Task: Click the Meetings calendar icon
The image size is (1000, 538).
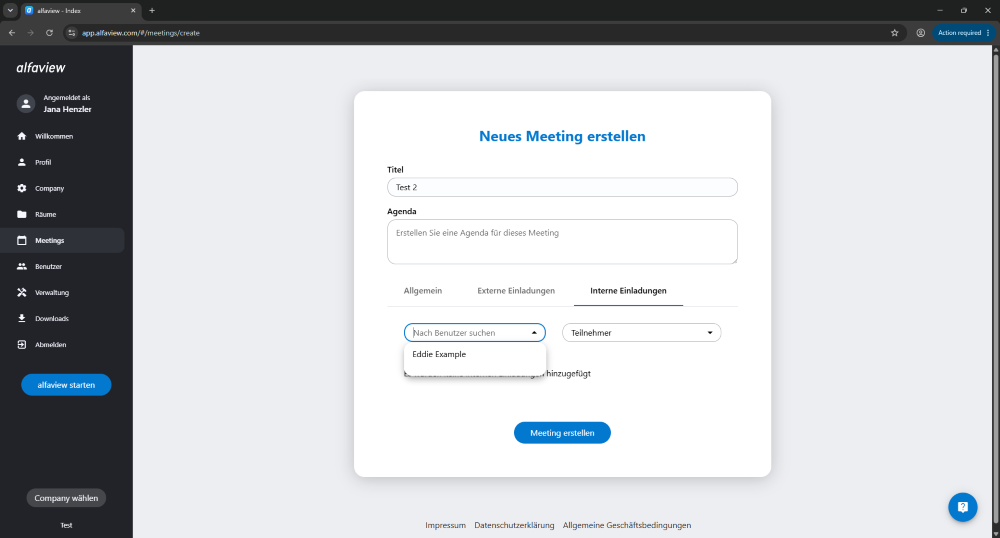Action: pos(22,240)
